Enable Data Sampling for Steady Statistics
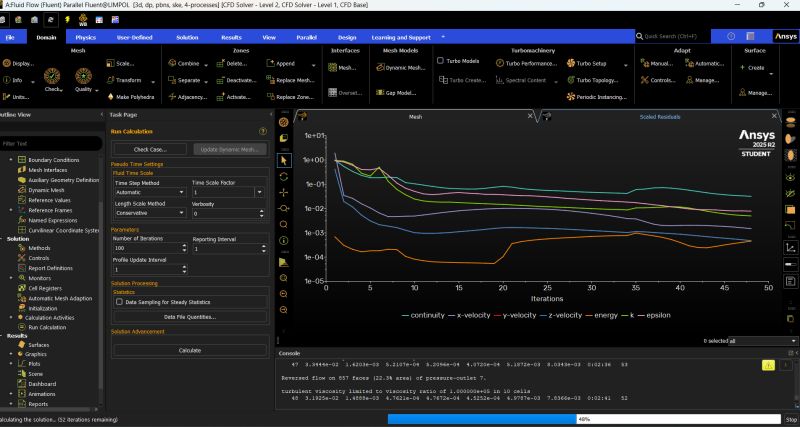 tap(119, 302)
